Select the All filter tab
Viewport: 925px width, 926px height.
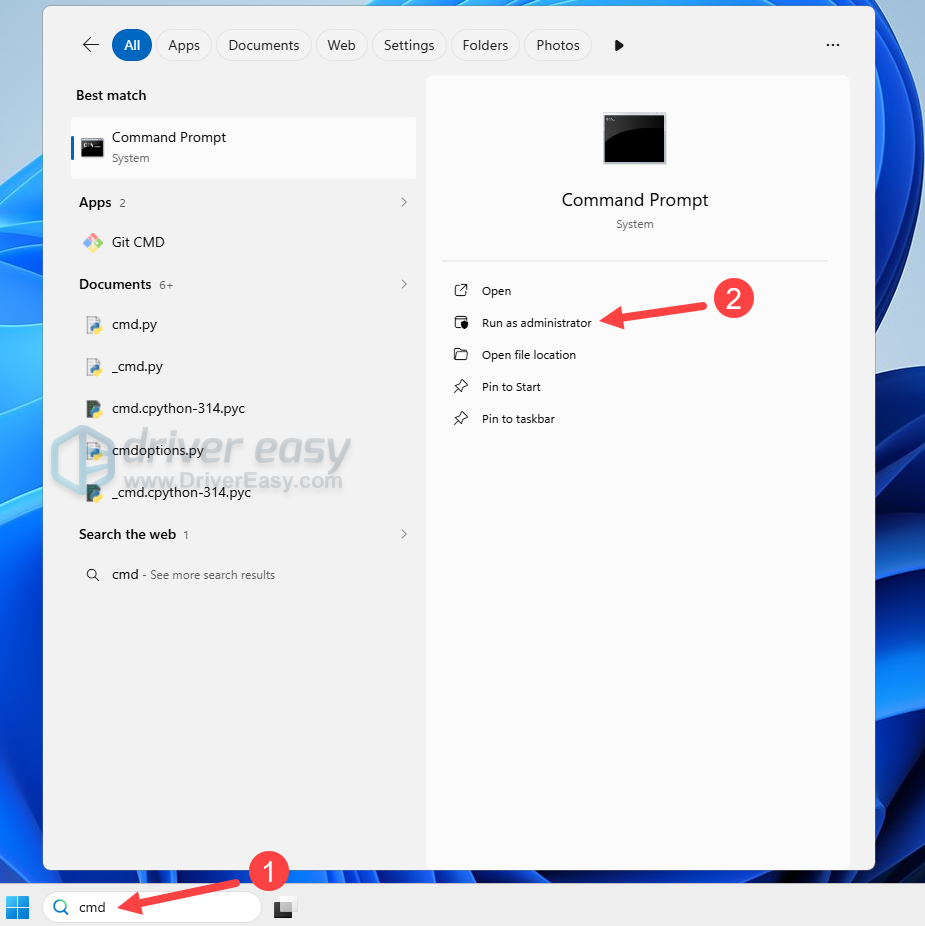tap(132, 45)
